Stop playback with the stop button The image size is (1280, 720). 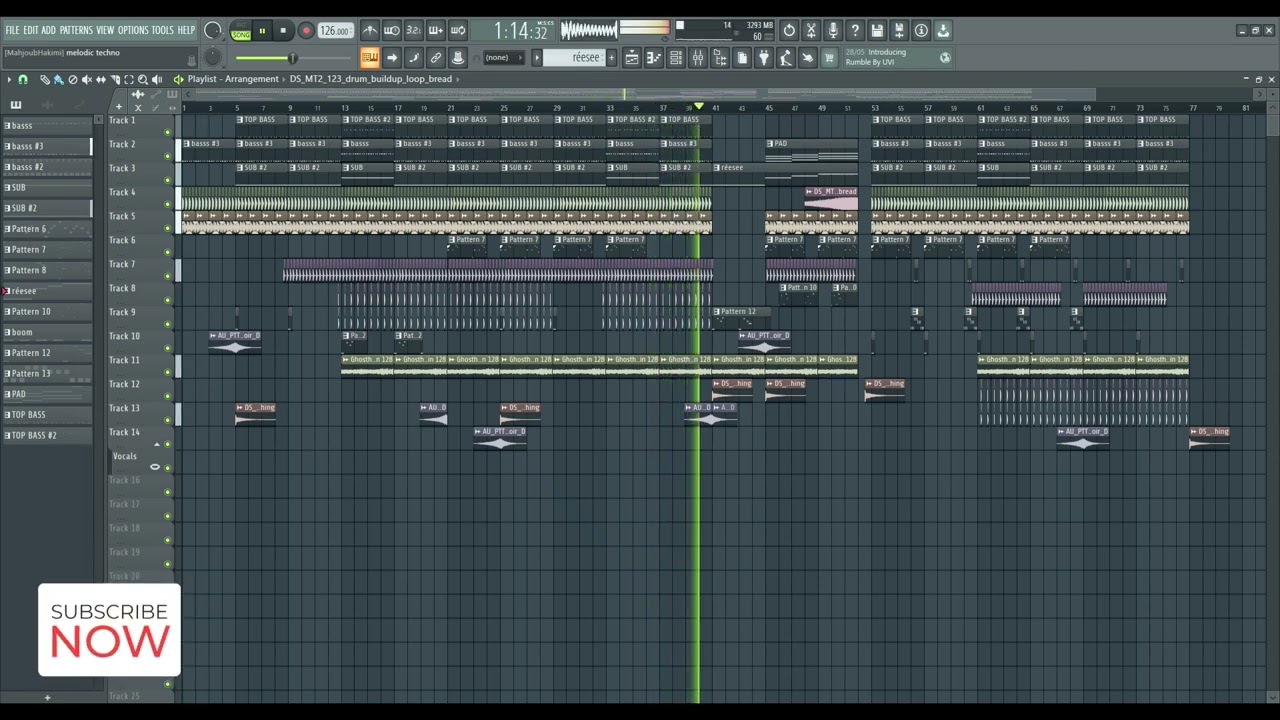[x=283, y=31]
